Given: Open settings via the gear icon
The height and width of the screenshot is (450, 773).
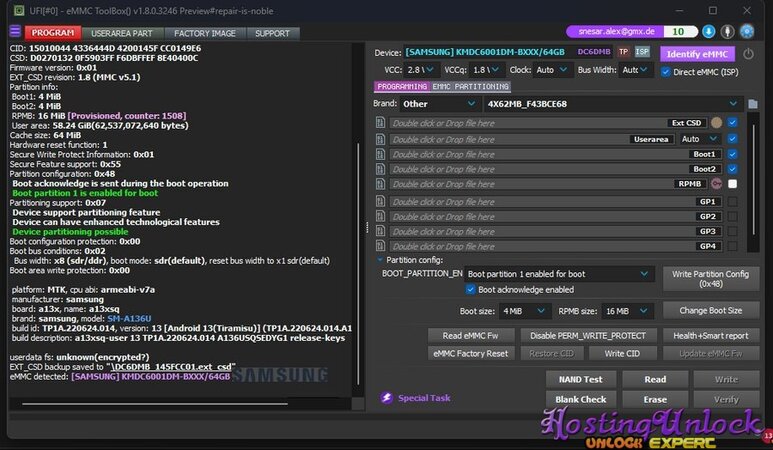Looking at the screenshot, I should coord(747,32).
